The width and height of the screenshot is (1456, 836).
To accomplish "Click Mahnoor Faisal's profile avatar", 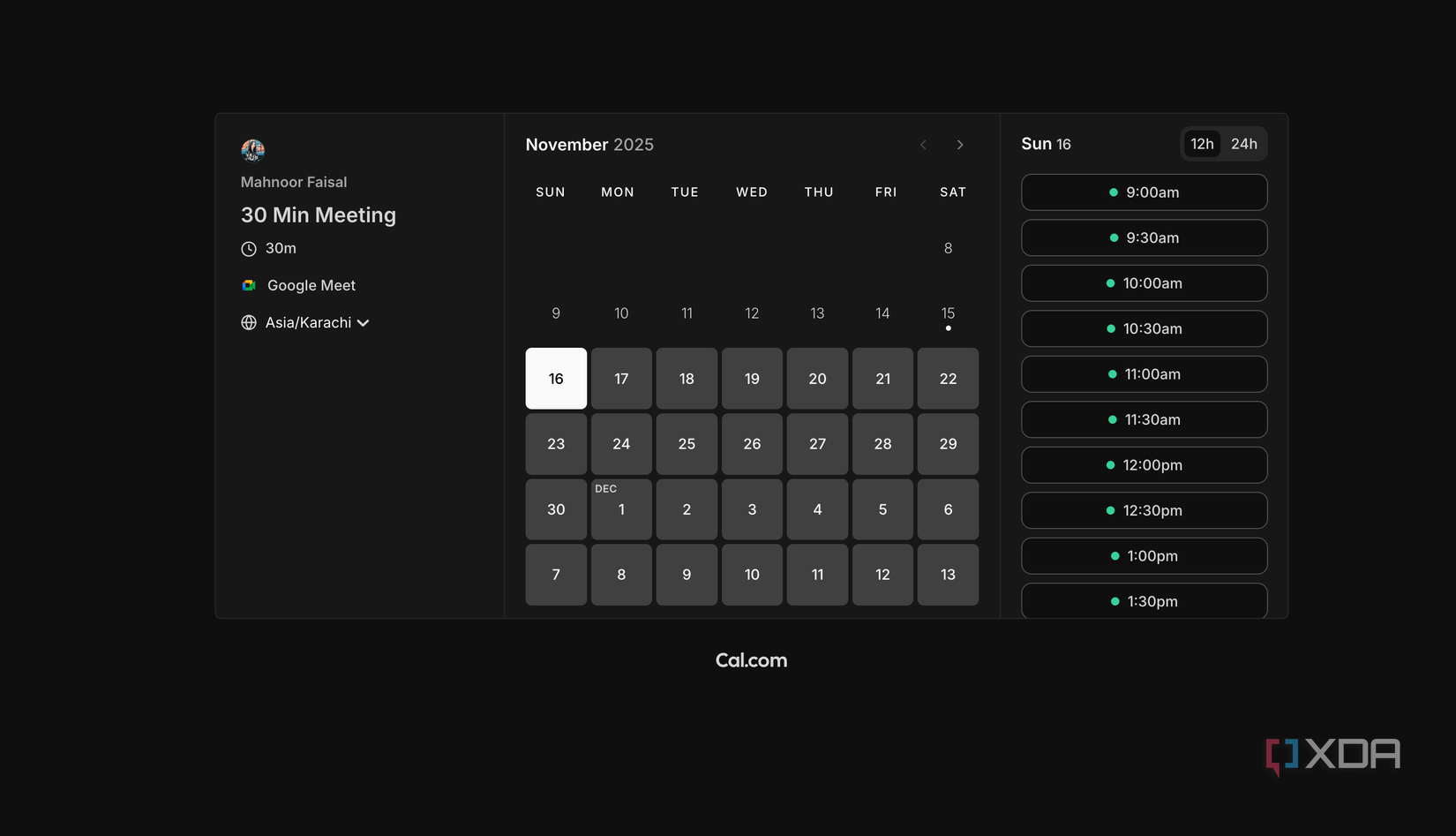I will pos(253,150).
